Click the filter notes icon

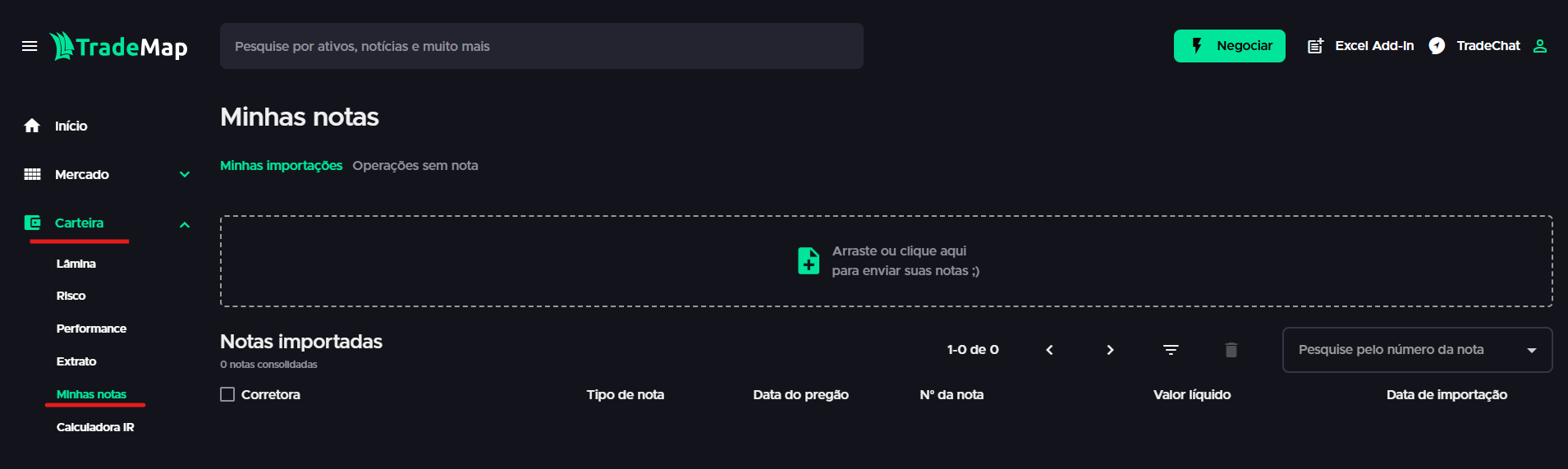1171,350
